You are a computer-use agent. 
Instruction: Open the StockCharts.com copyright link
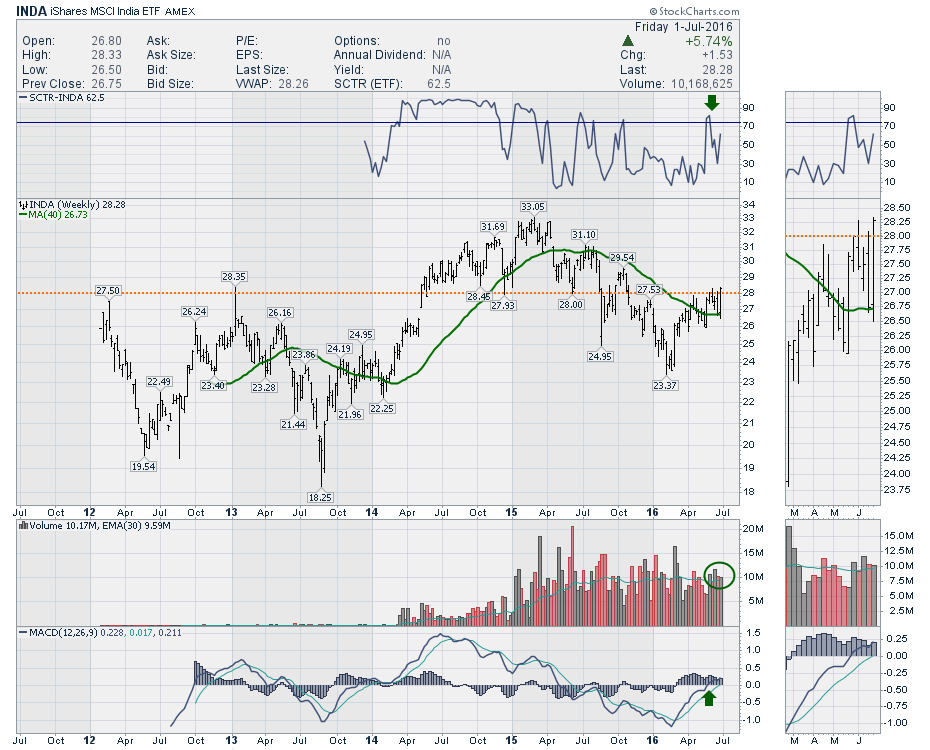click(x=695, y=11)
